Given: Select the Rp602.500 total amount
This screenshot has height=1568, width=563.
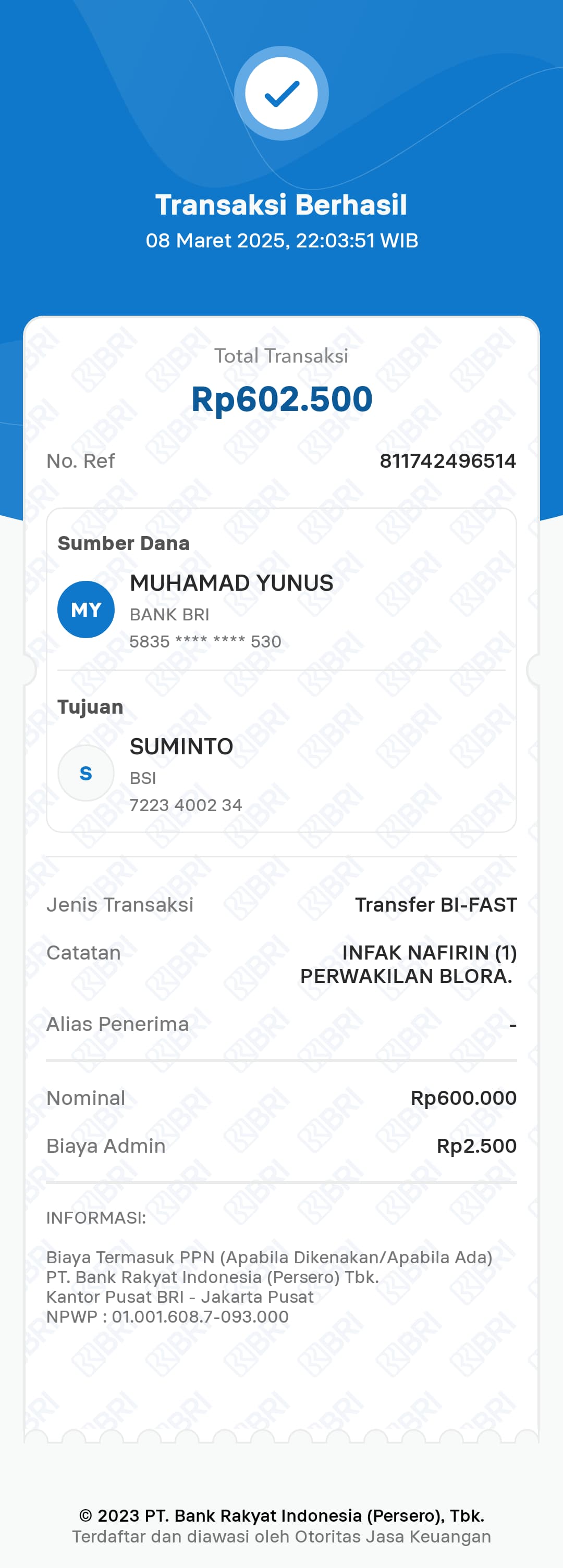Looking at the screenshot, I should [x=281, y=400].
